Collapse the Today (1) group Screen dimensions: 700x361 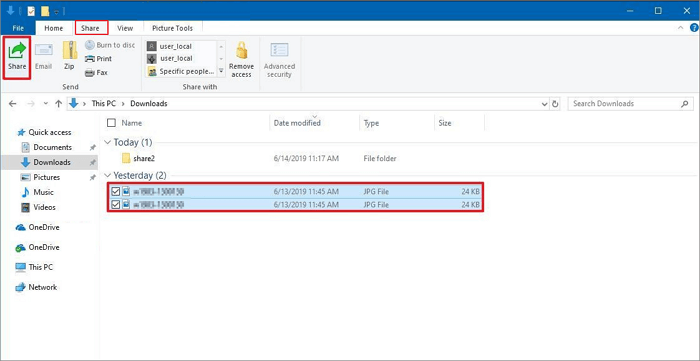click(x=107, y=142)
